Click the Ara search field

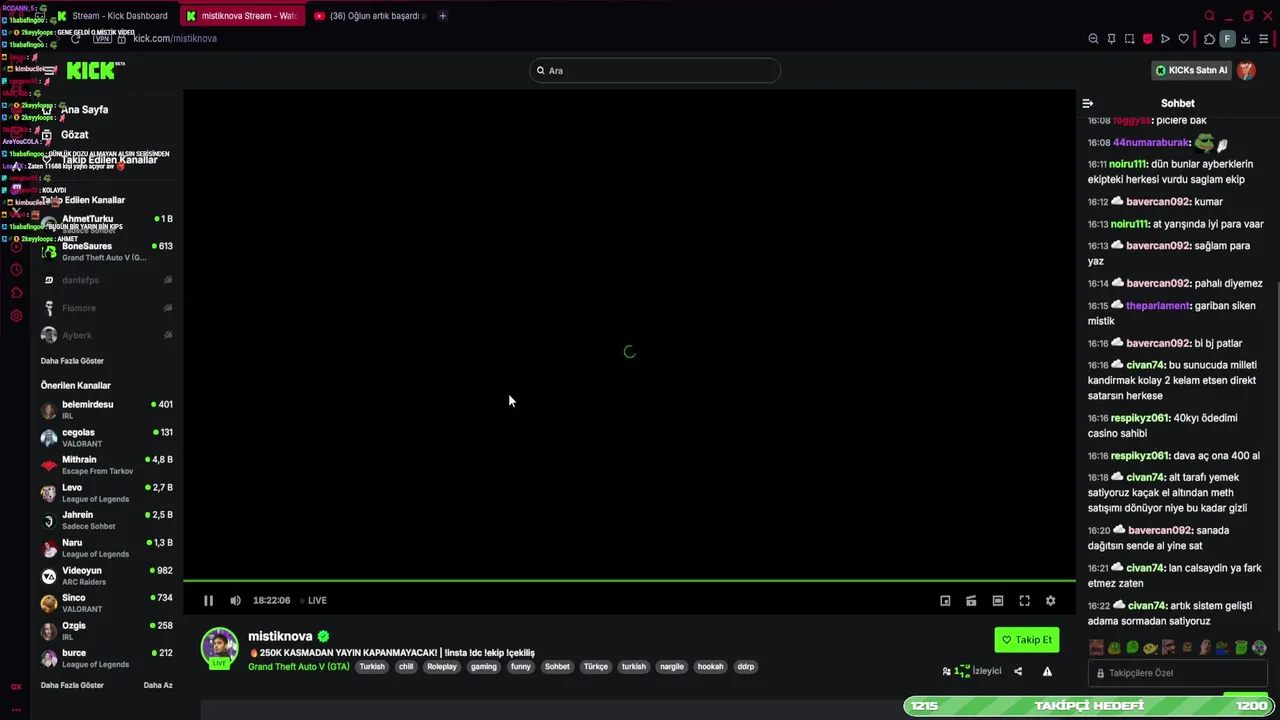click(x=655, y=70)
